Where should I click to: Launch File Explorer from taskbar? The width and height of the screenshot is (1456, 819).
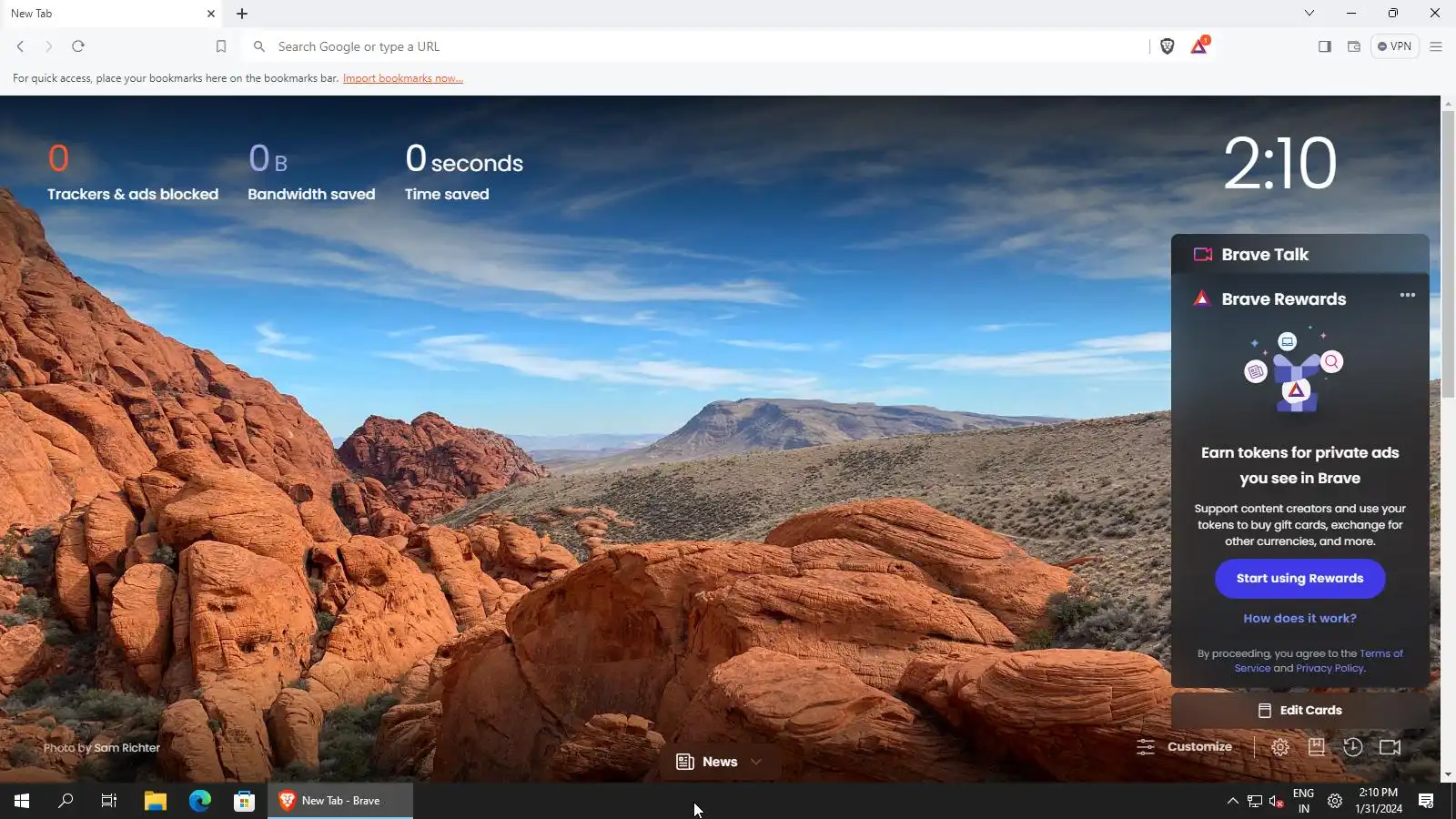(x=156, y=801)
